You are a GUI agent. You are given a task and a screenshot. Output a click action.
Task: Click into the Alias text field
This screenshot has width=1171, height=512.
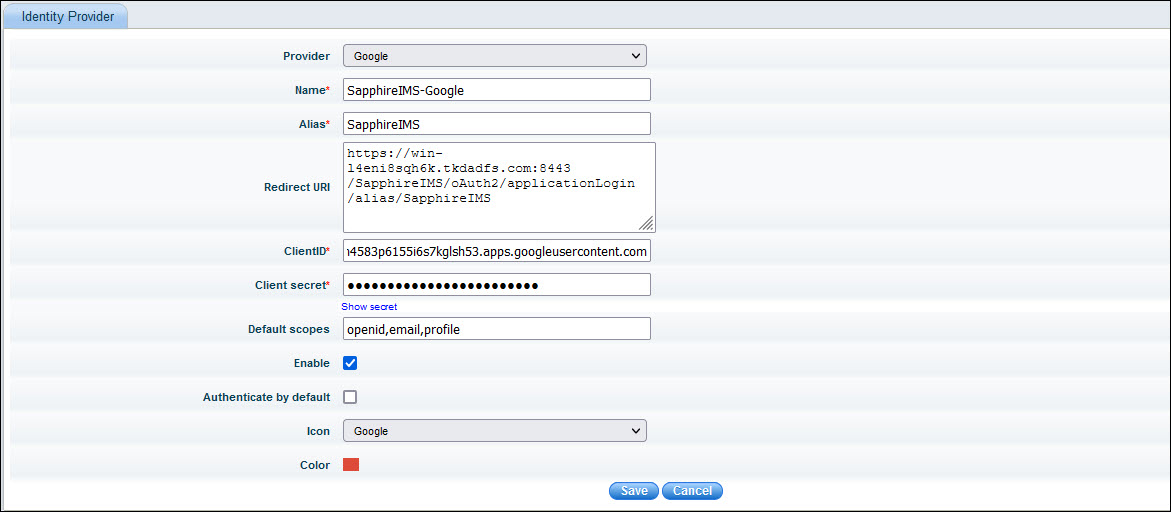click(496, 124)
